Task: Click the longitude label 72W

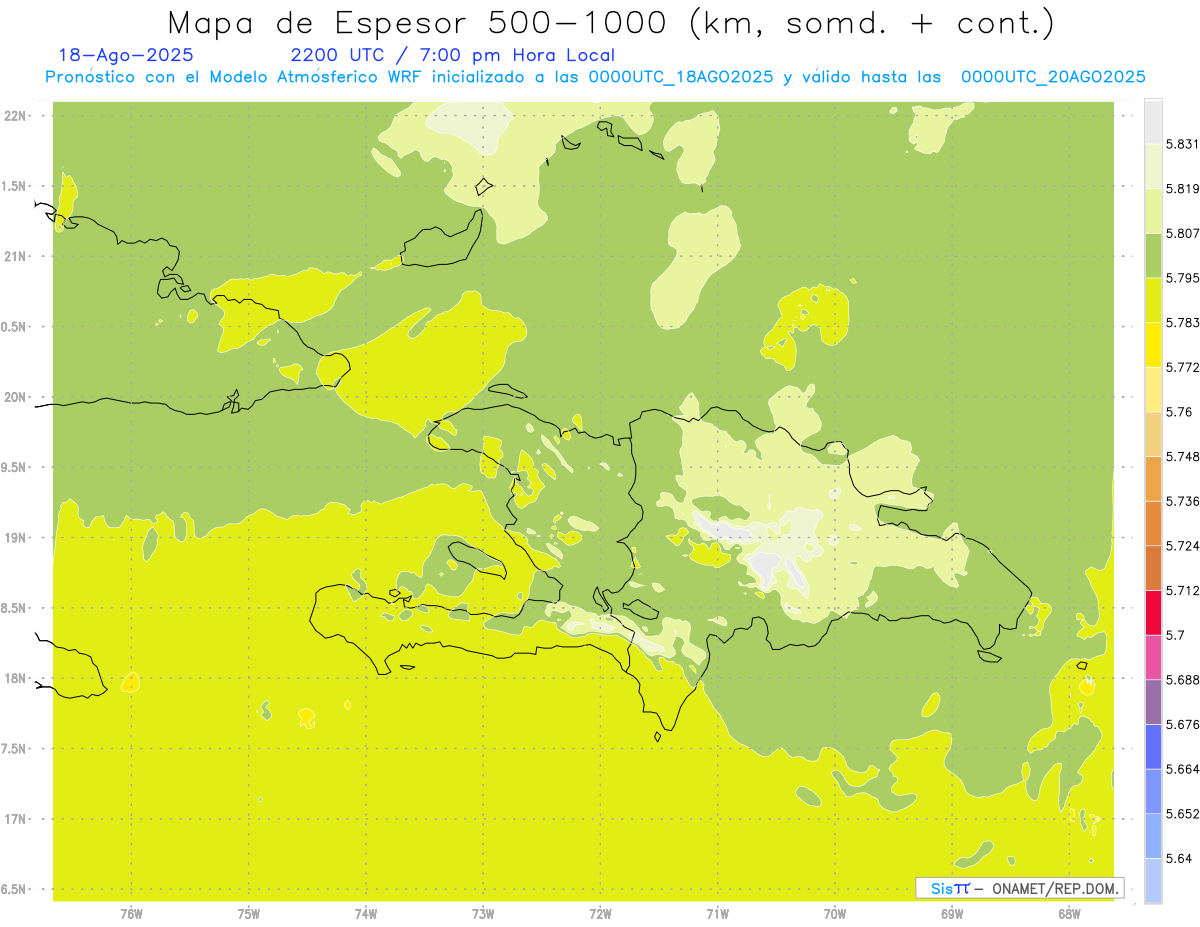Action: coord(600,913)
